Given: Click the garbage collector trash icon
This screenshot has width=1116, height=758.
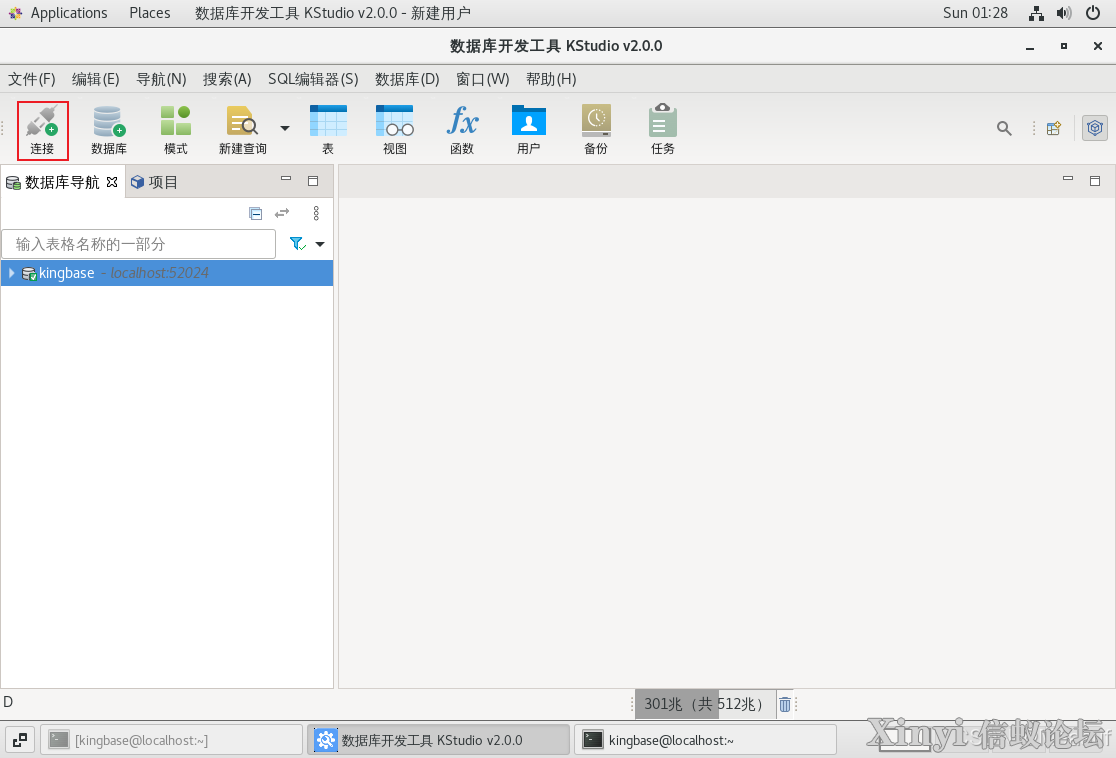Looking at the screenshot, I should pos(785,705).
